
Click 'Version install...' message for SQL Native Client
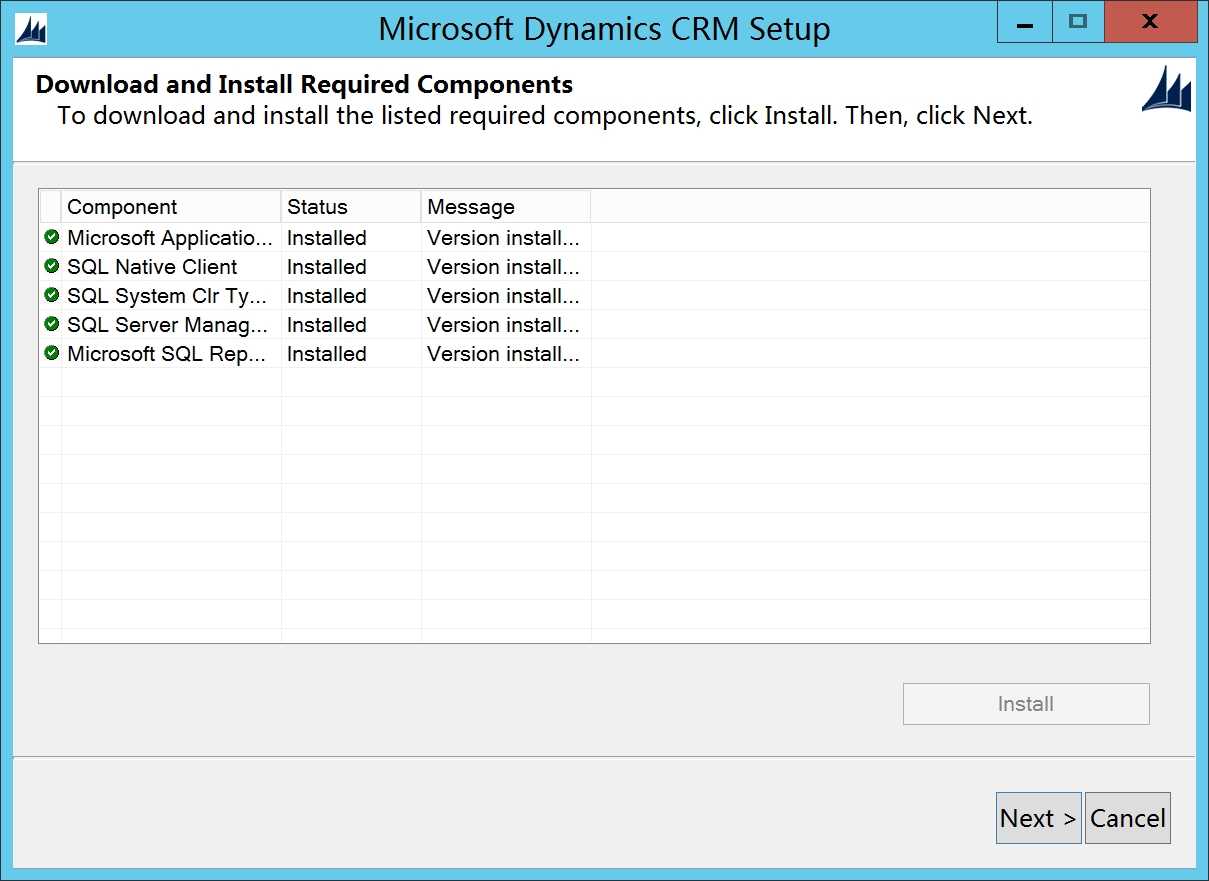click(503, 267)
